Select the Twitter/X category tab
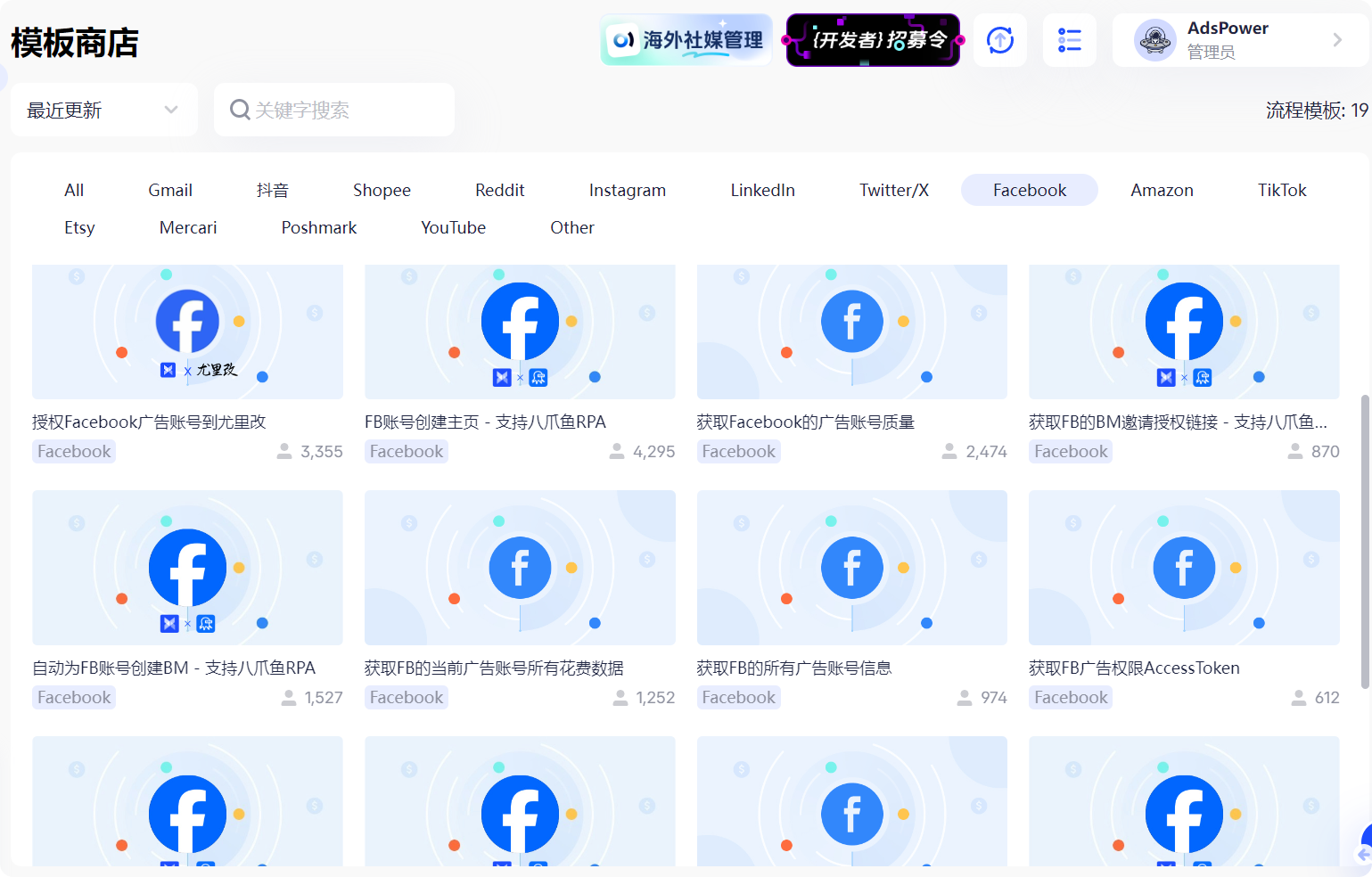The image size is (1372, 877). coord(893,190)
